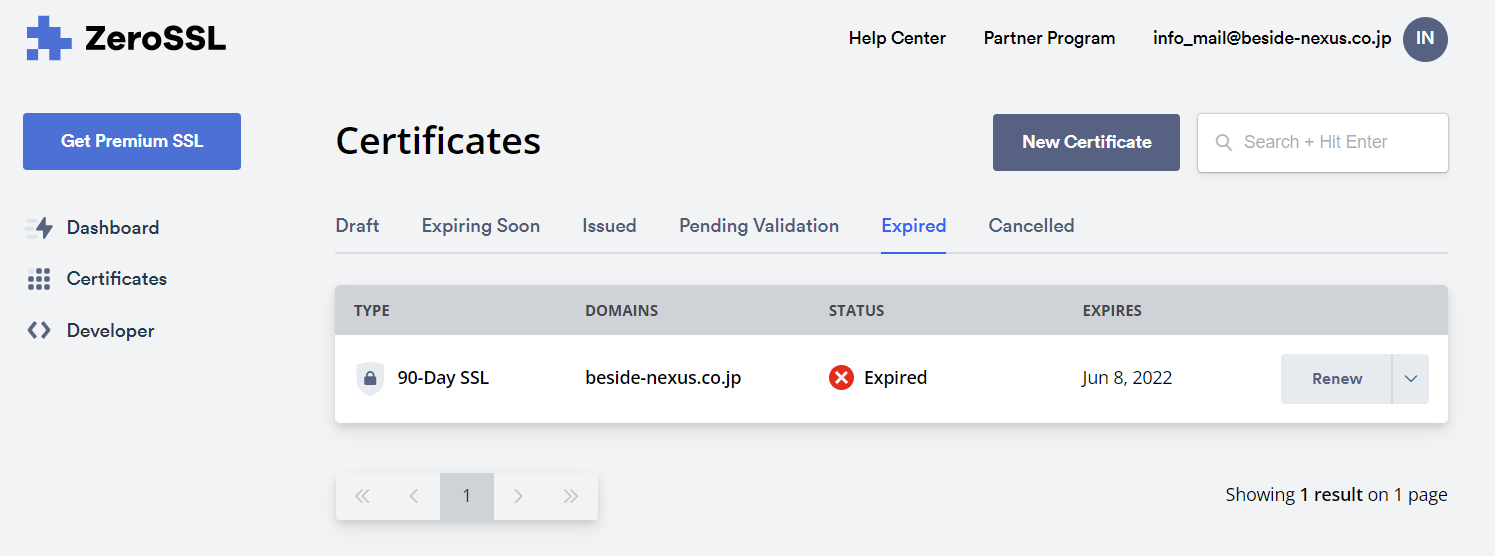Click the Developer code brackets icon
Viewport: 1495px width, 556px height.
point(39,331)
